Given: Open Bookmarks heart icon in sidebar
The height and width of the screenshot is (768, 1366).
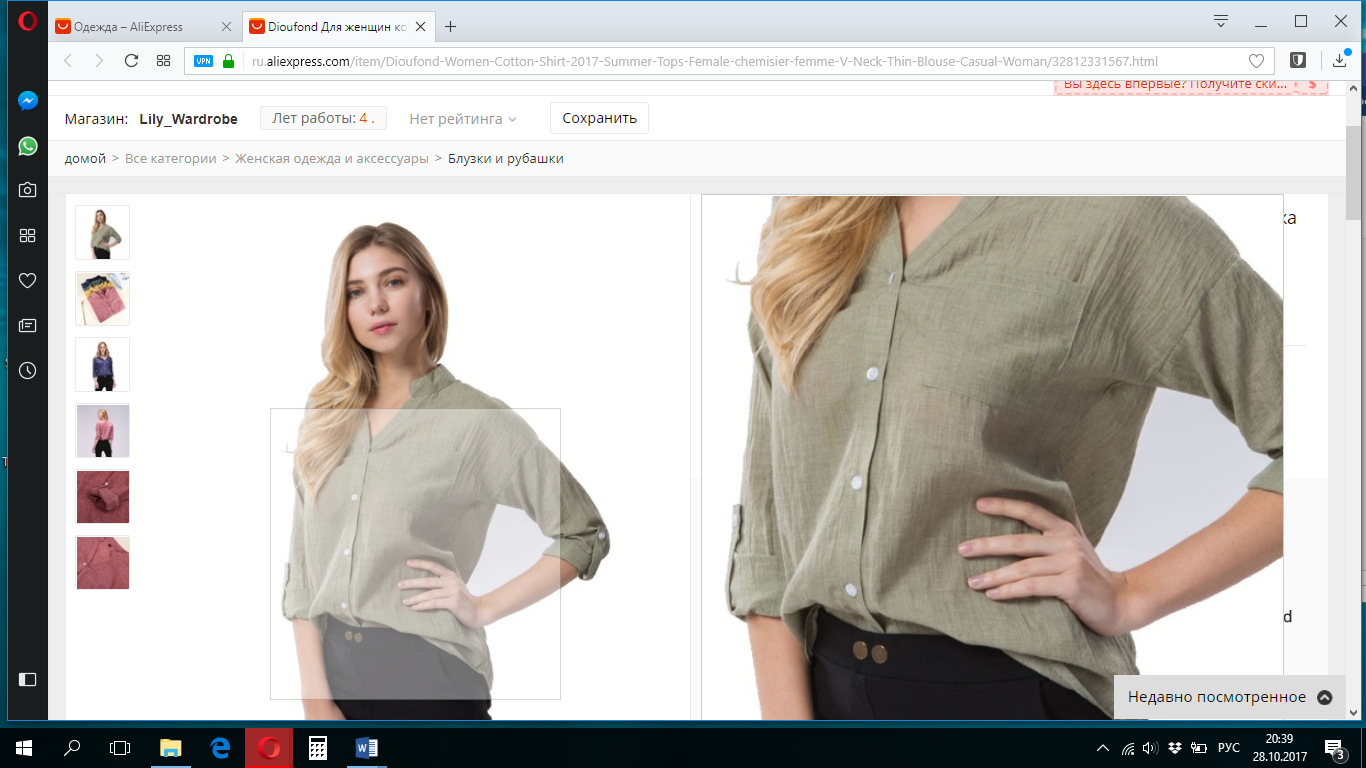Looking at the screenshot, I should coord(28,281).
